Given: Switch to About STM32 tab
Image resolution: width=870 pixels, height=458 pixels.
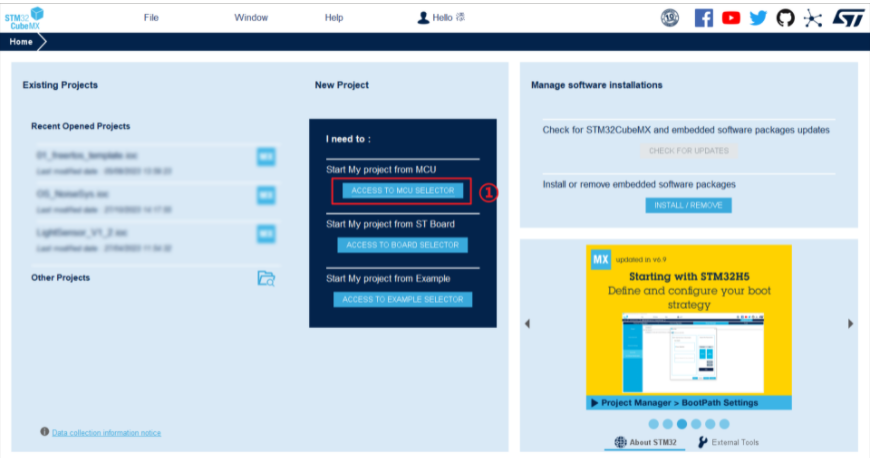Looking at the screenshot, I should [x=645, y=442].
